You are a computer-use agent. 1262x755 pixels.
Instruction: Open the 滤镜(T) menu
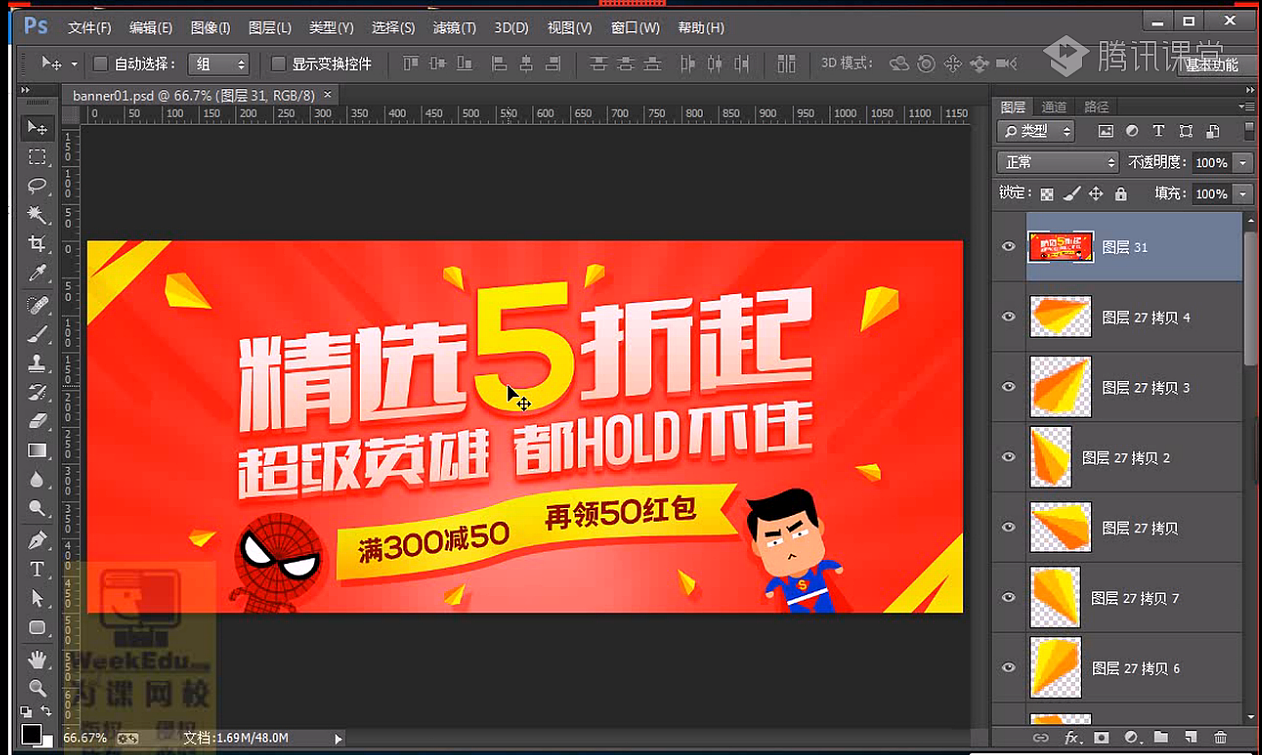pyautogui.click(x=454, y=28)
